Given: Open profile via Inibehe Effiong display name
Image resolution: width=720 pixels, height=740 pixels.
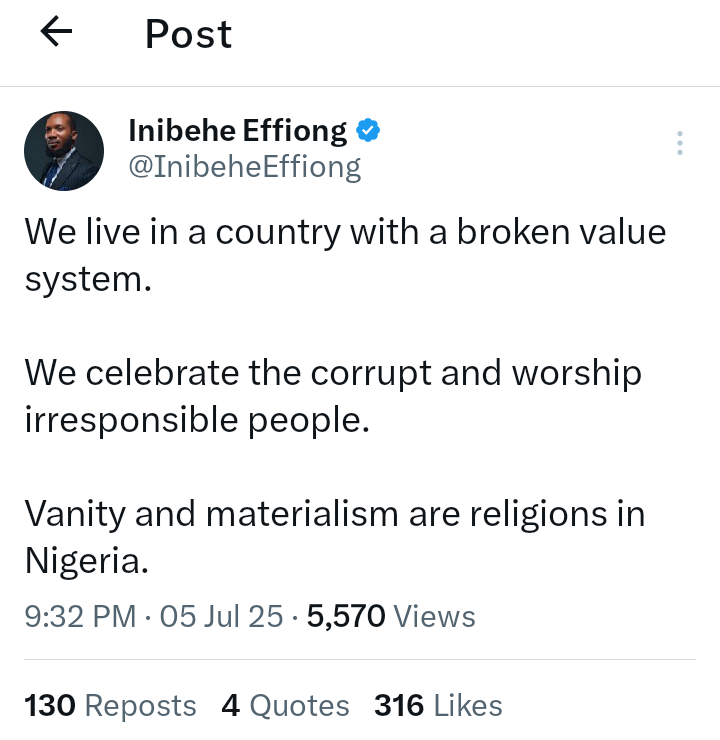Looking at the screenshot, I should tap(238, 131).
